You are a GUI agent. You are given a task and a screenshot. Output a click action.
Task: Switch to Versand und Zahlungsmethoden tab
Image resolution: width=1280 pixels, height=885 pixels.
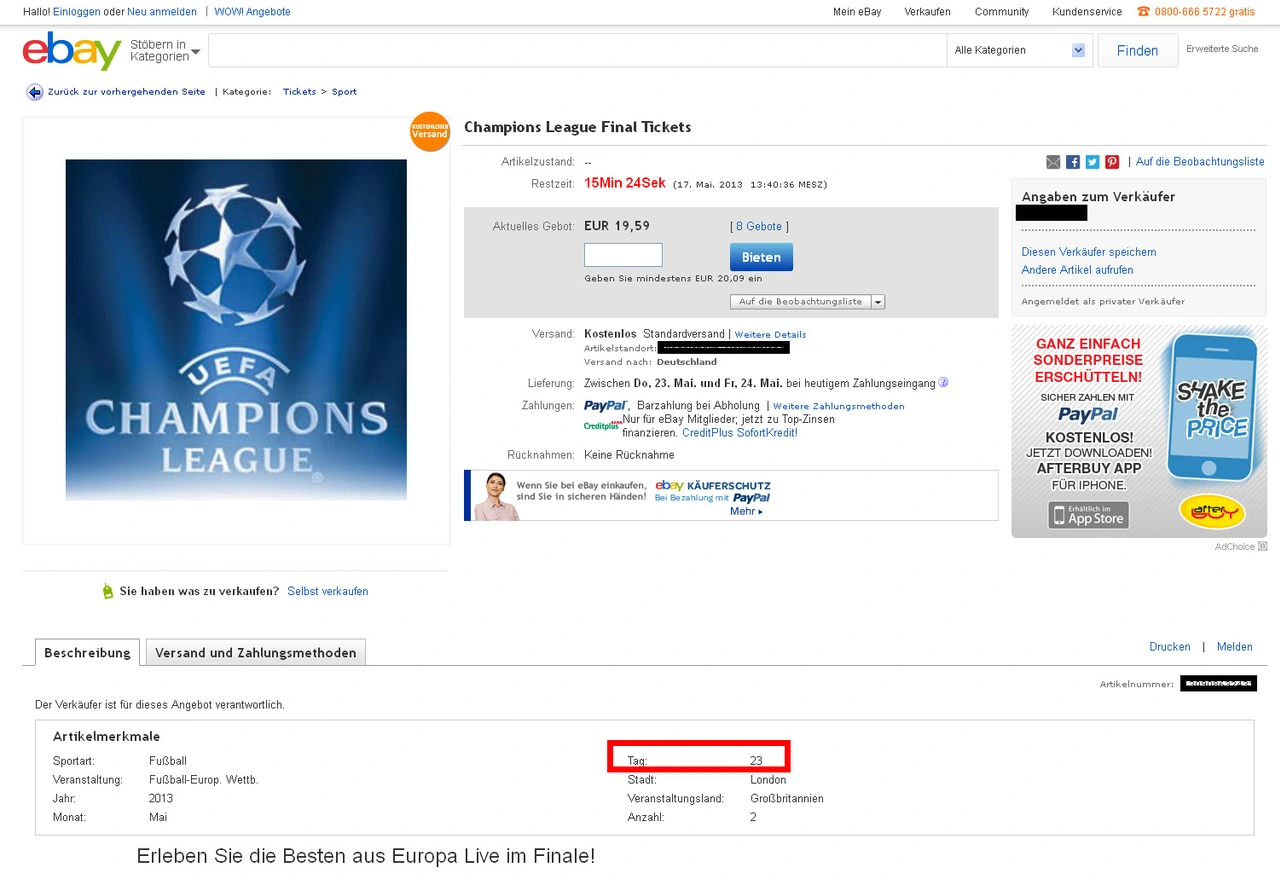click(x=255, y=653)
